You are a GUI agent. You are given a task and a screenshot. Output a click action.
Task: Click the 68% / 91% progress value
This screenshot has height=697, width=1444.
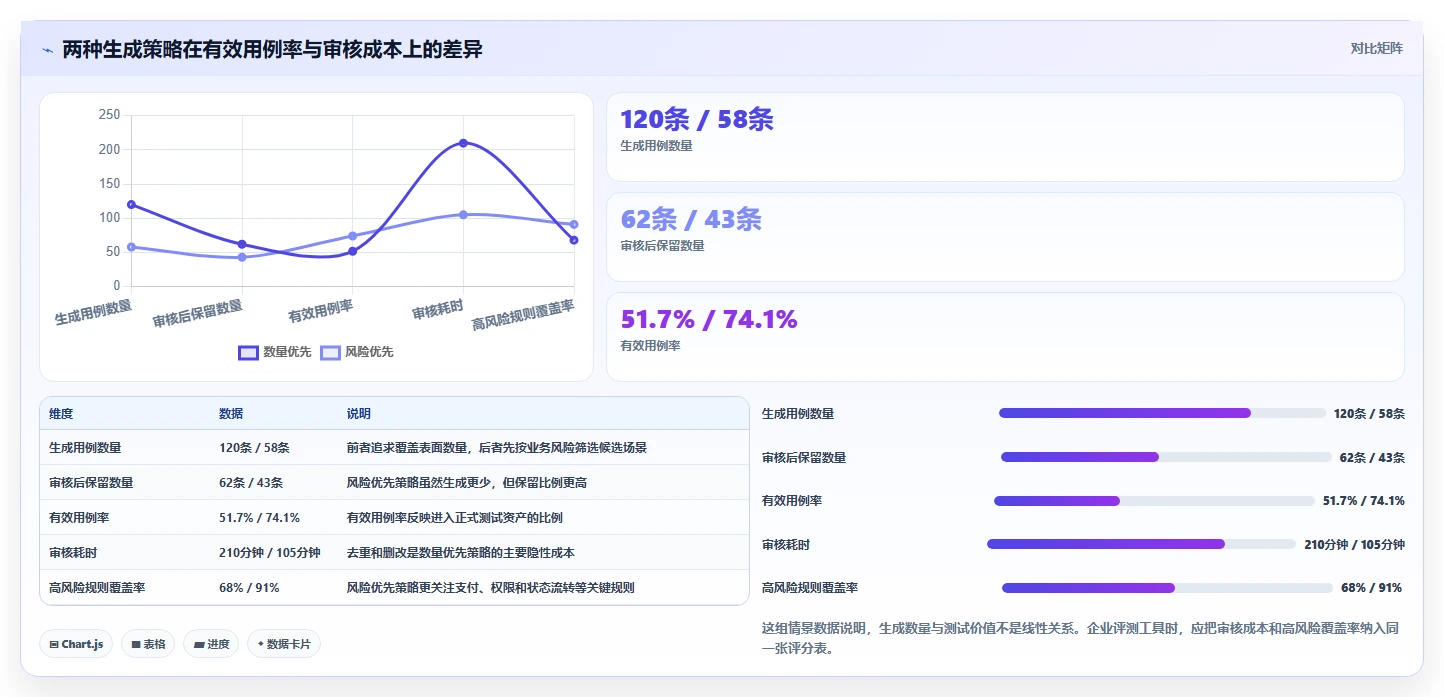[1371, 588]
